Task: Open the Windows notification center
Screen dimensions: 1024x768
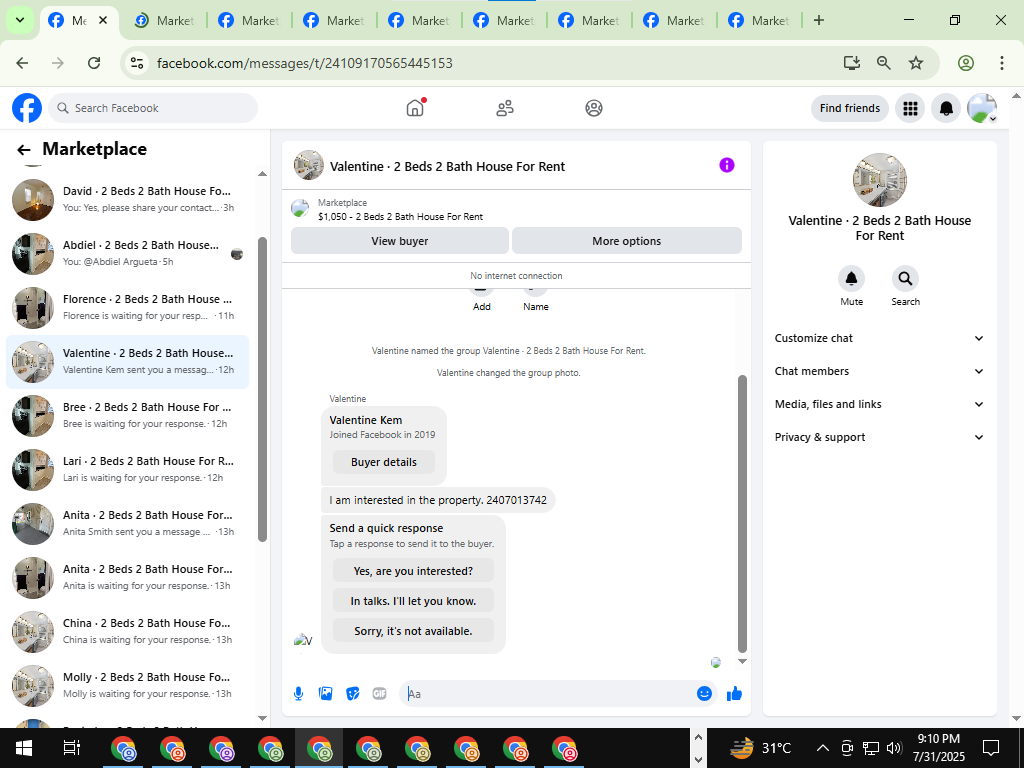Action: tap(991, 748)
